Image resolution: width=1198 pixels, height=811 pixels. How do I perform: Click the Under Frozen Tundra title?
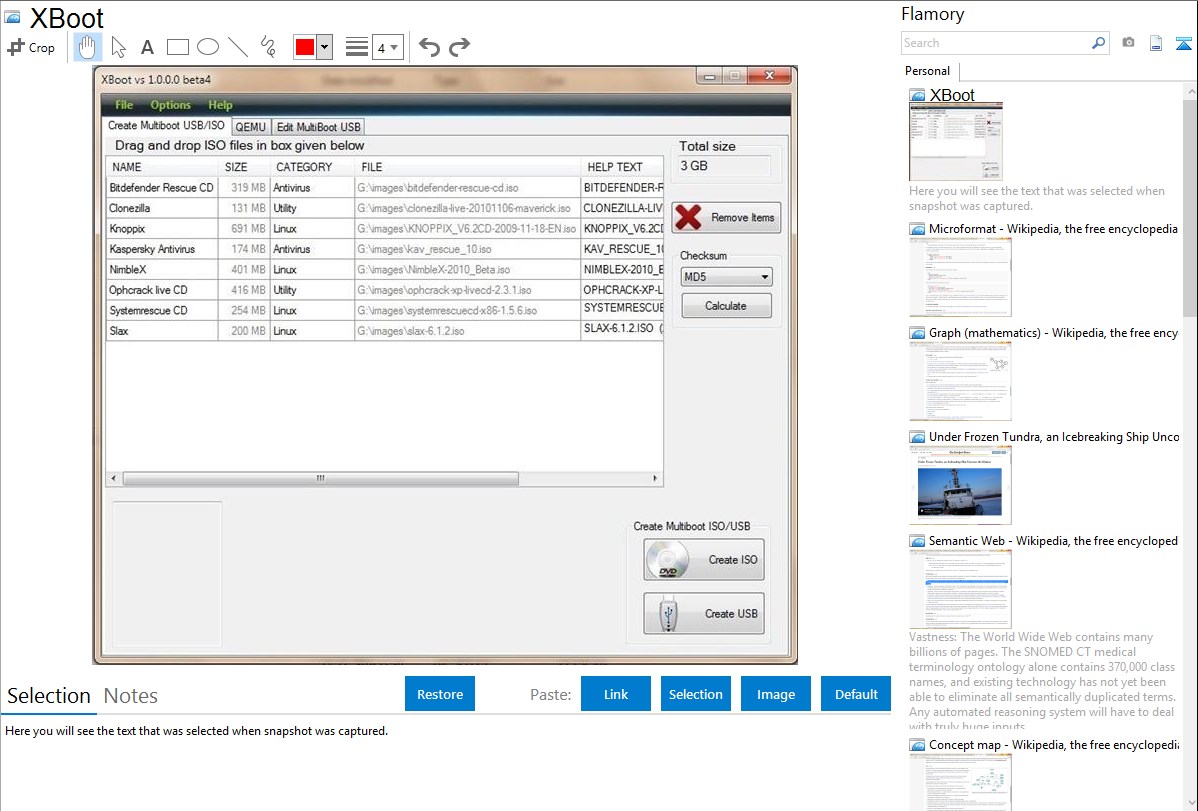[1054, 436]
